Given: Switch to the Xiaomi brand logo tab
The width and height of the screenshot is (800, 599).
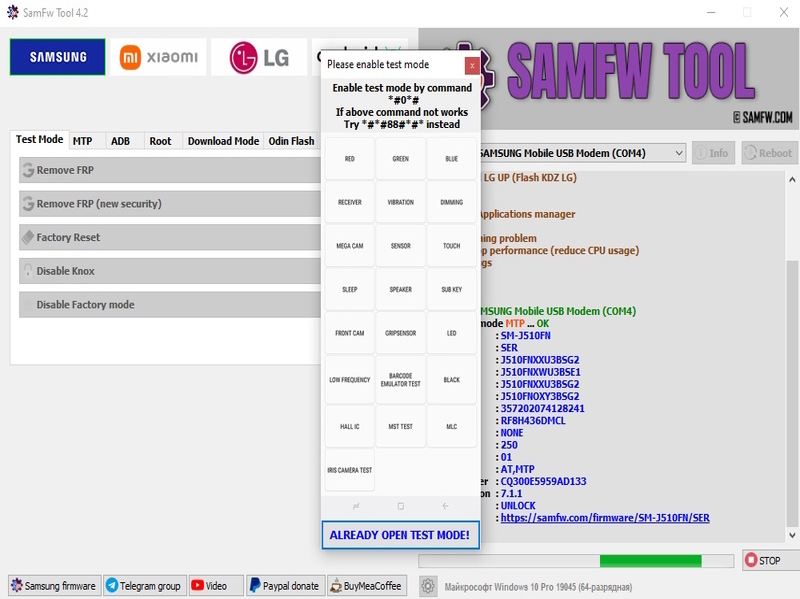Looking at the screenshot, I should click(x=159, y=57).
